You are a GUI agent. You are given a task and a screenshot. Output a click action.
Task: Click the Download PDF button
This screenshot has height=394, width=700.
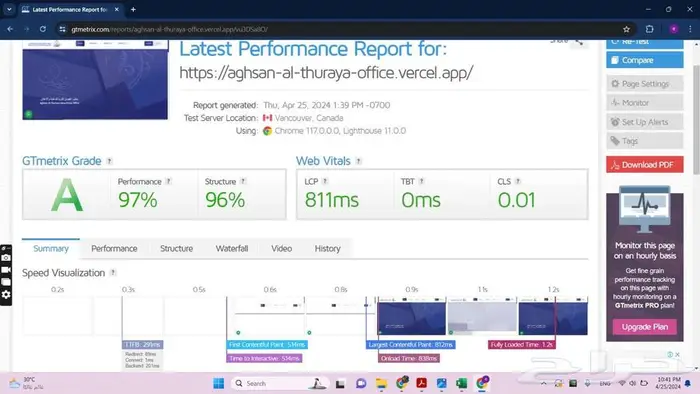coord(645,165)
